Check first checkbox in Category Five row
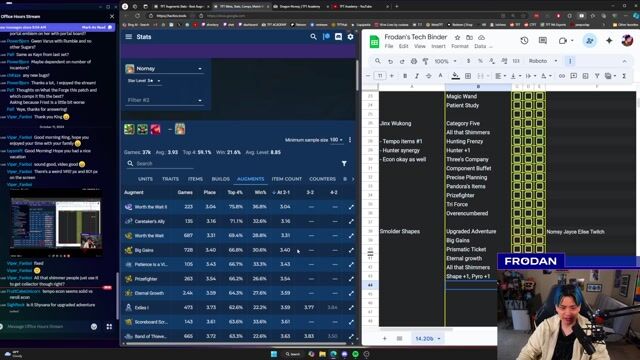 coord(517,123)
